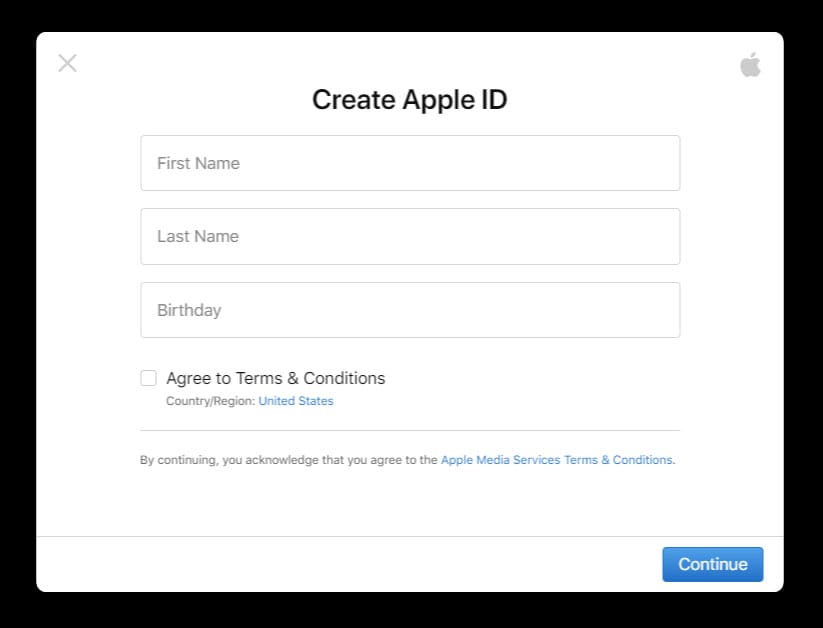Activate the Birthday date input
This screenshot has width=823, height=628.
[409, 310]
